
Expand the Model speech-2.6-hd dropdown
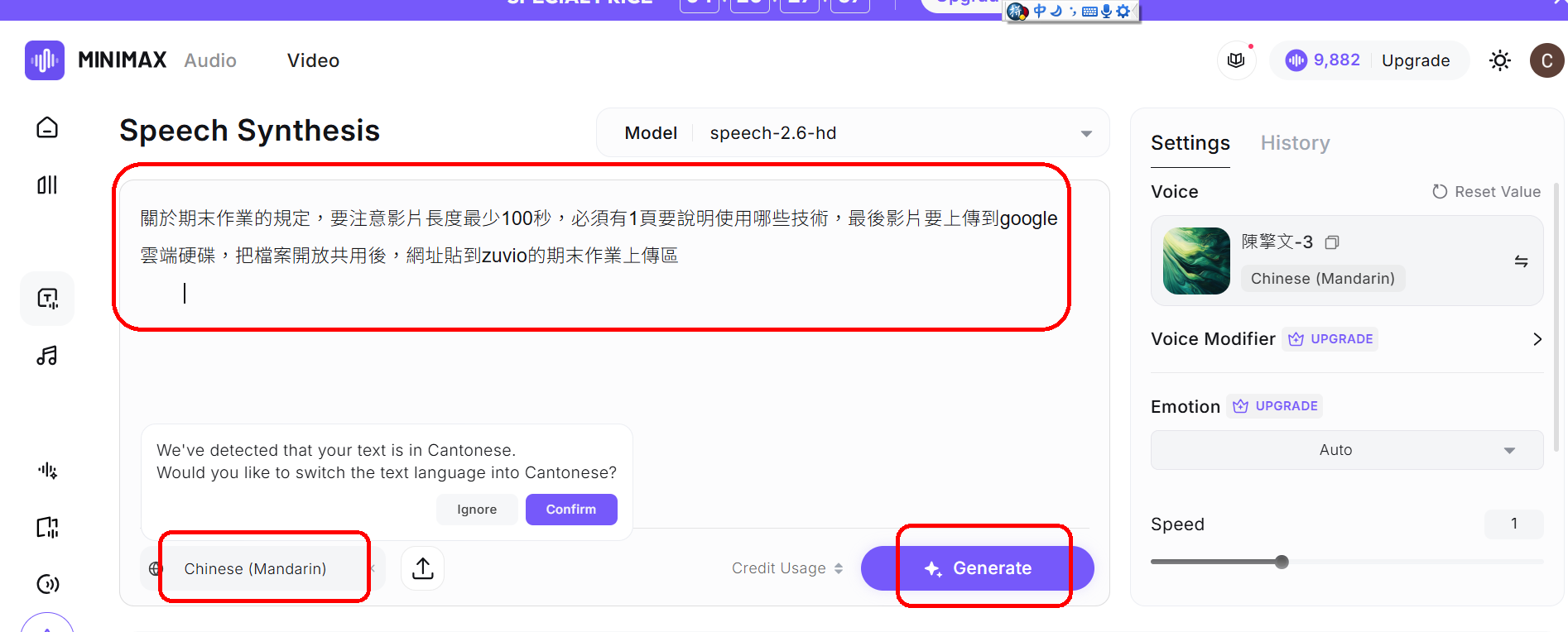point(1085,133)
